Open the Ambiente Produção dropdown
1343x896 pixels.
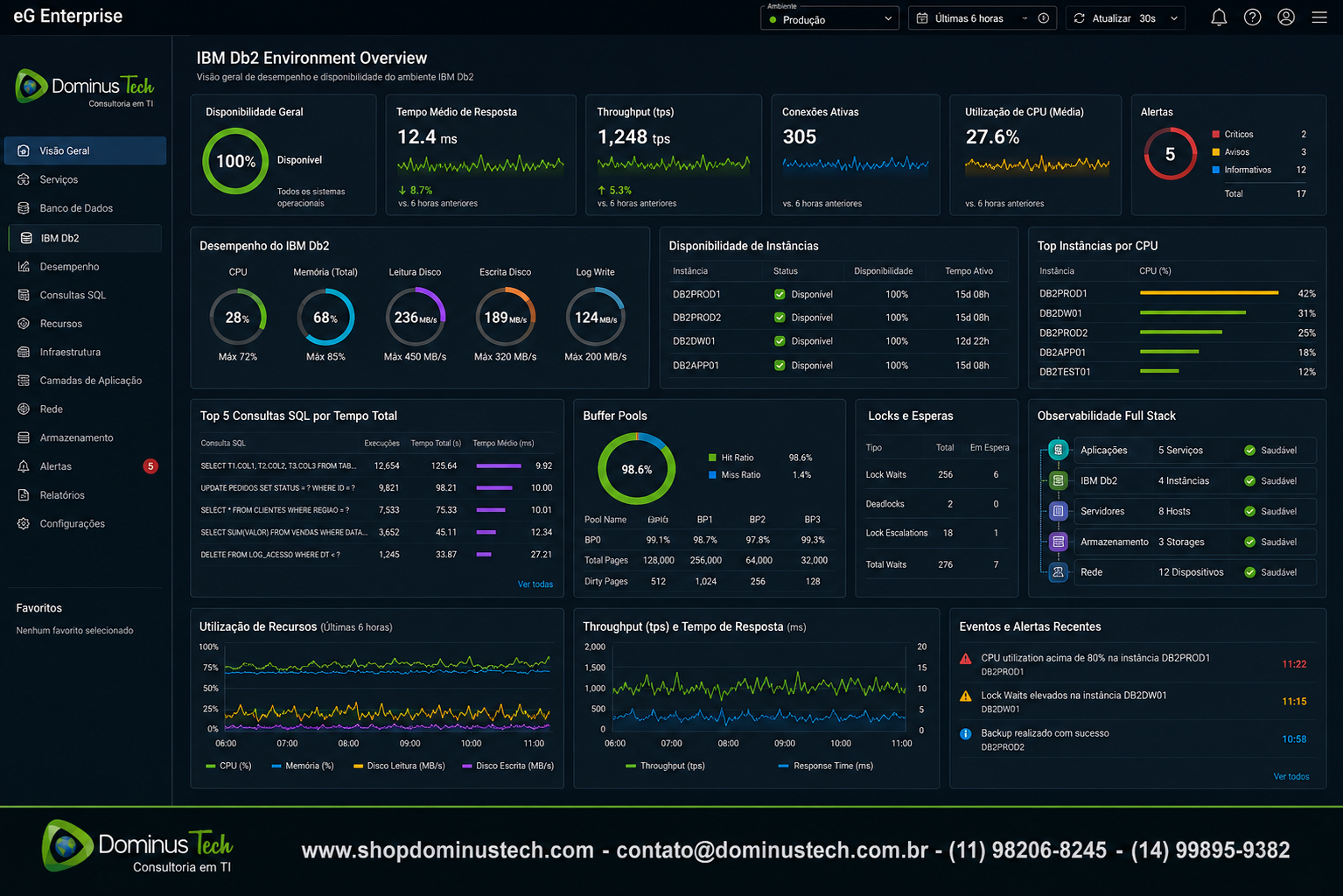829,18
